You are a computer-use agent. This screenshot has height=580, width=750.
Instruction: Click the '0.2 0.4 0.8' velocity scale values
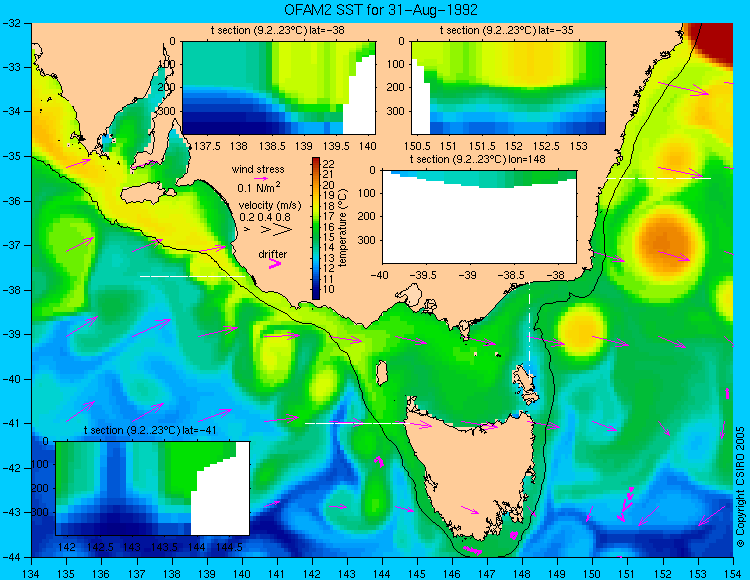coord(265,217)
